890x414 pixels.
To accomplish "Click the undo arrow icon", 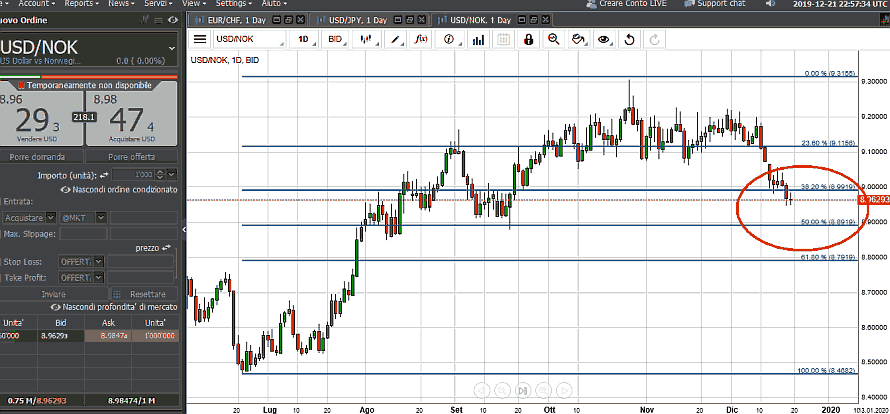I will pos(629,39).
